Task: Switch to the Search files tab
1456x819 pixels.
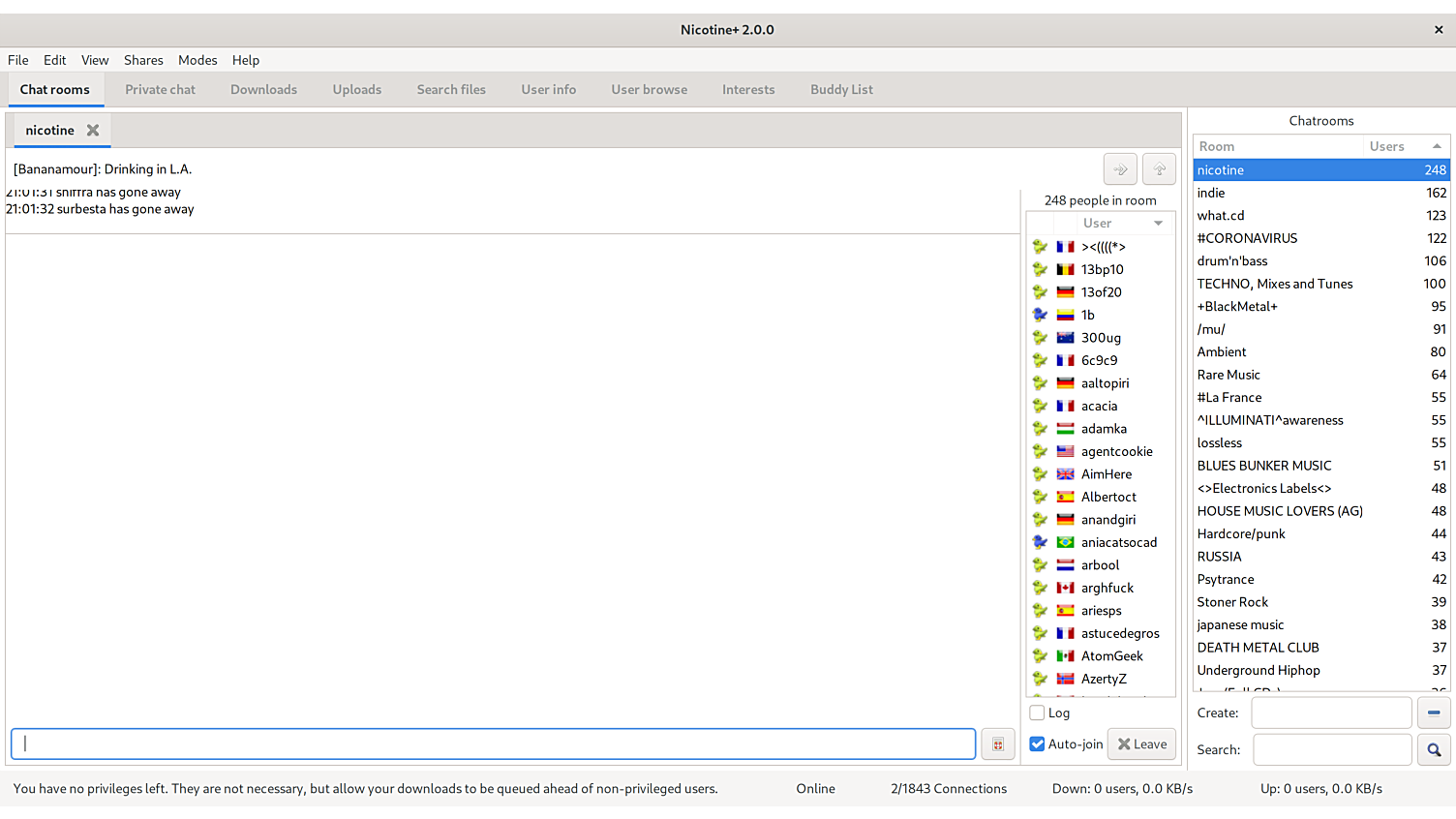Action: click(x=451, y=90)
